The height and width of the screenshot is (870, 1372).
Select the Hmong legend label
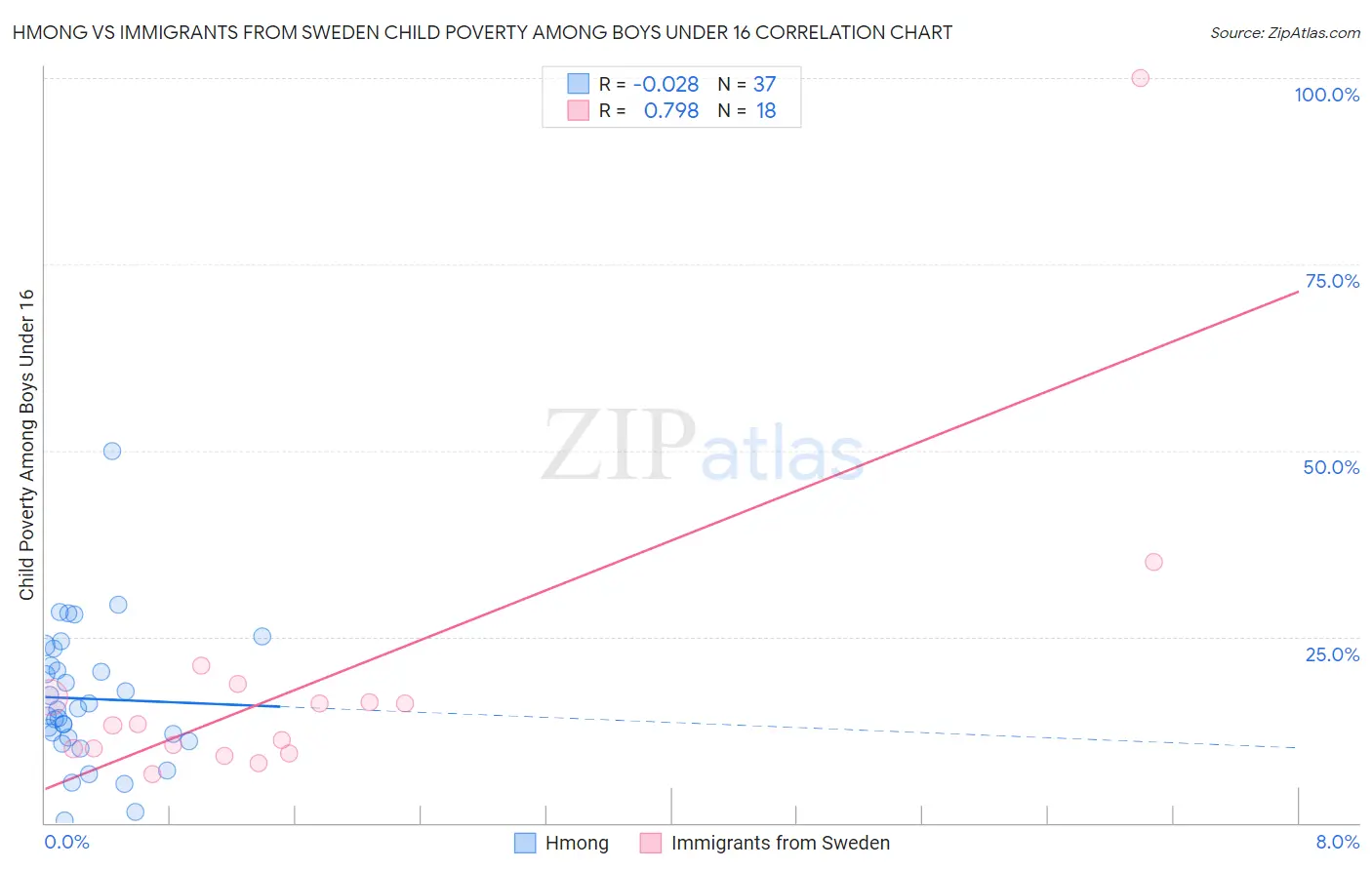click(x=577, y=843)
